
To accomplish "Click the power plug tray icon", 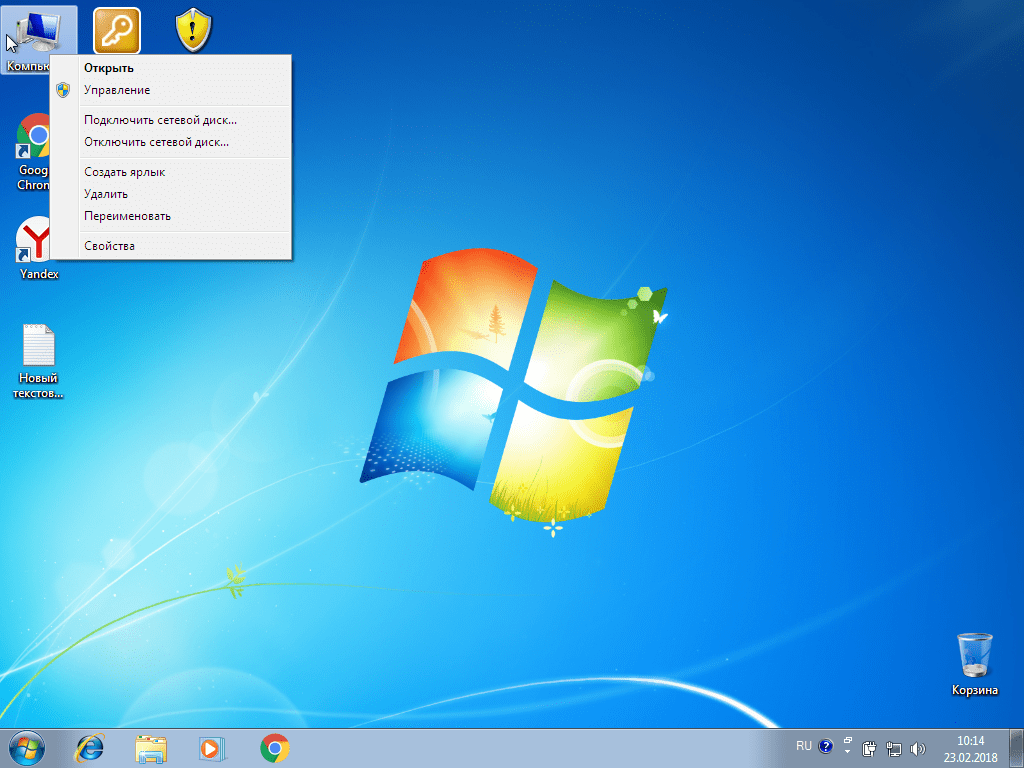I will [869, 749].
